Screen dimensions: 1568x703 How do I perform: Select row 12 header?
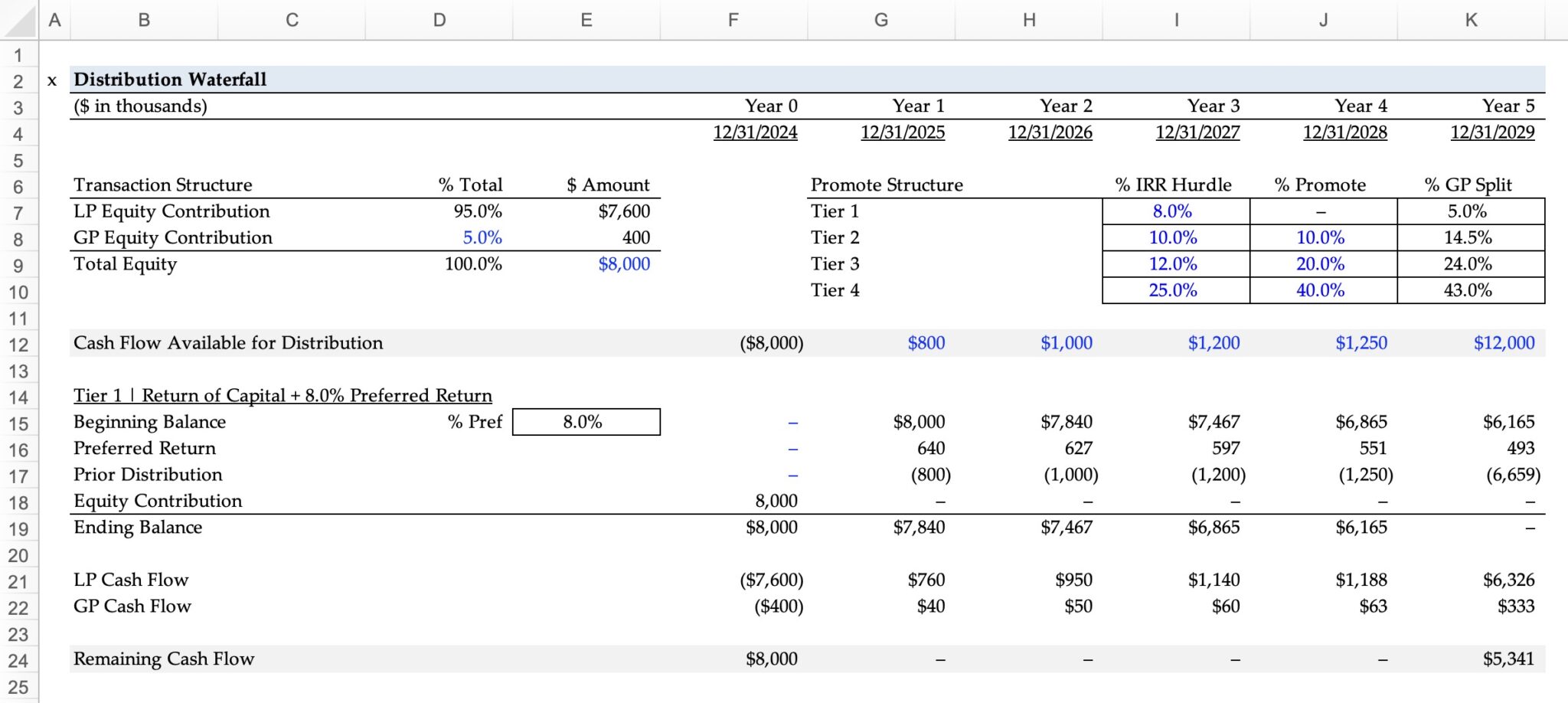18,345
